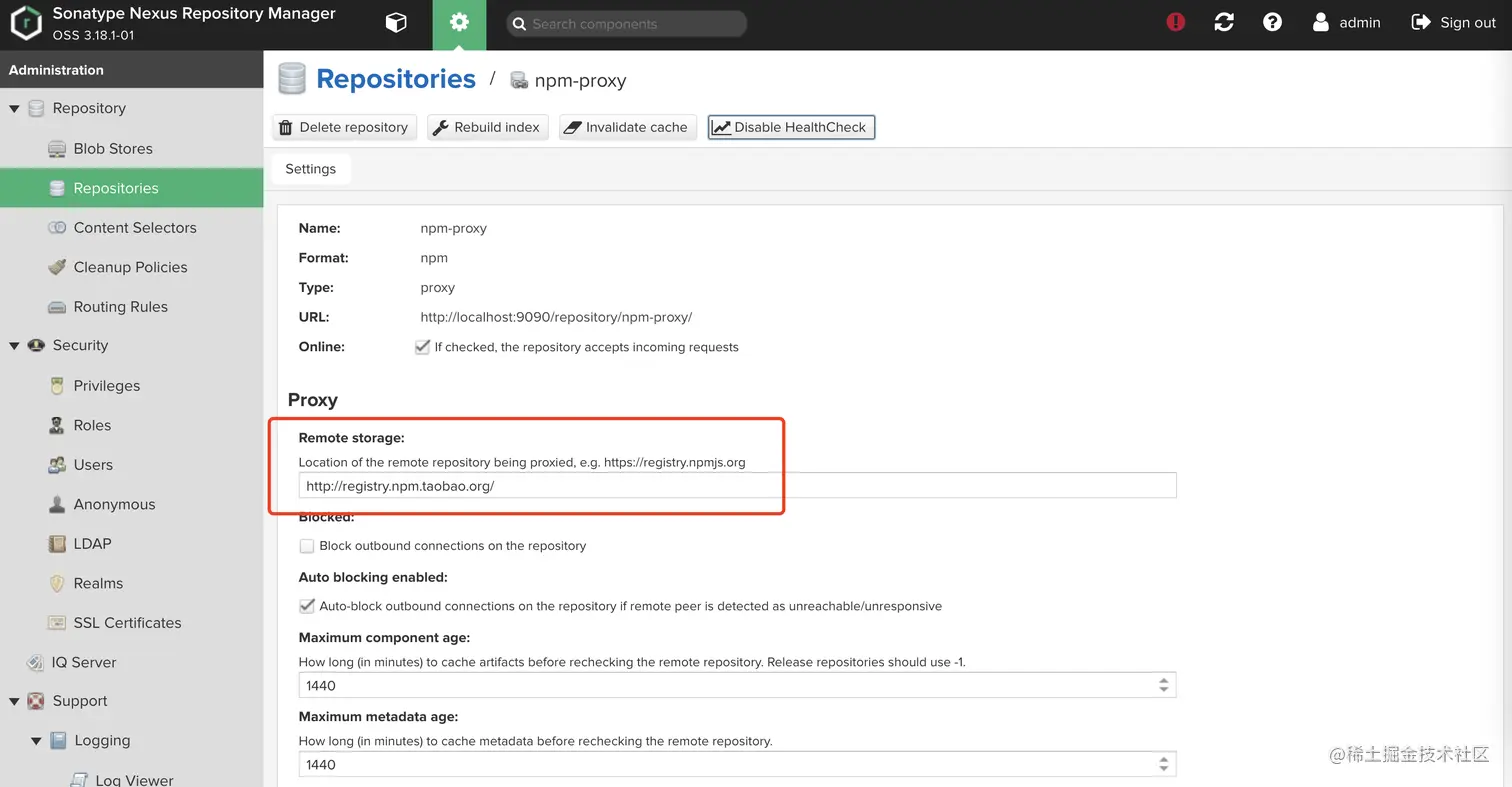Open SSL Certificates
This screenshot has width=1512, height=787.
tap(127, 623)
